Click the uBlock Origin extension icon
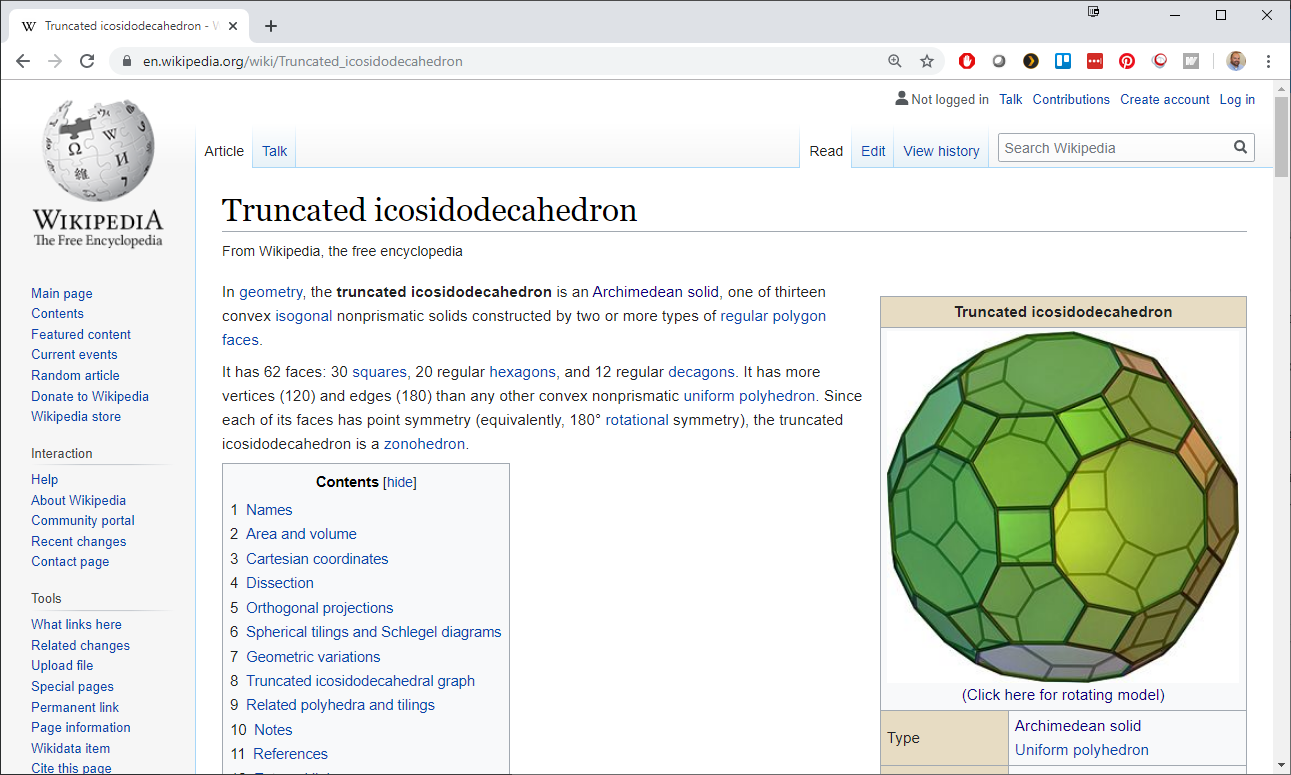 [966, 61]
